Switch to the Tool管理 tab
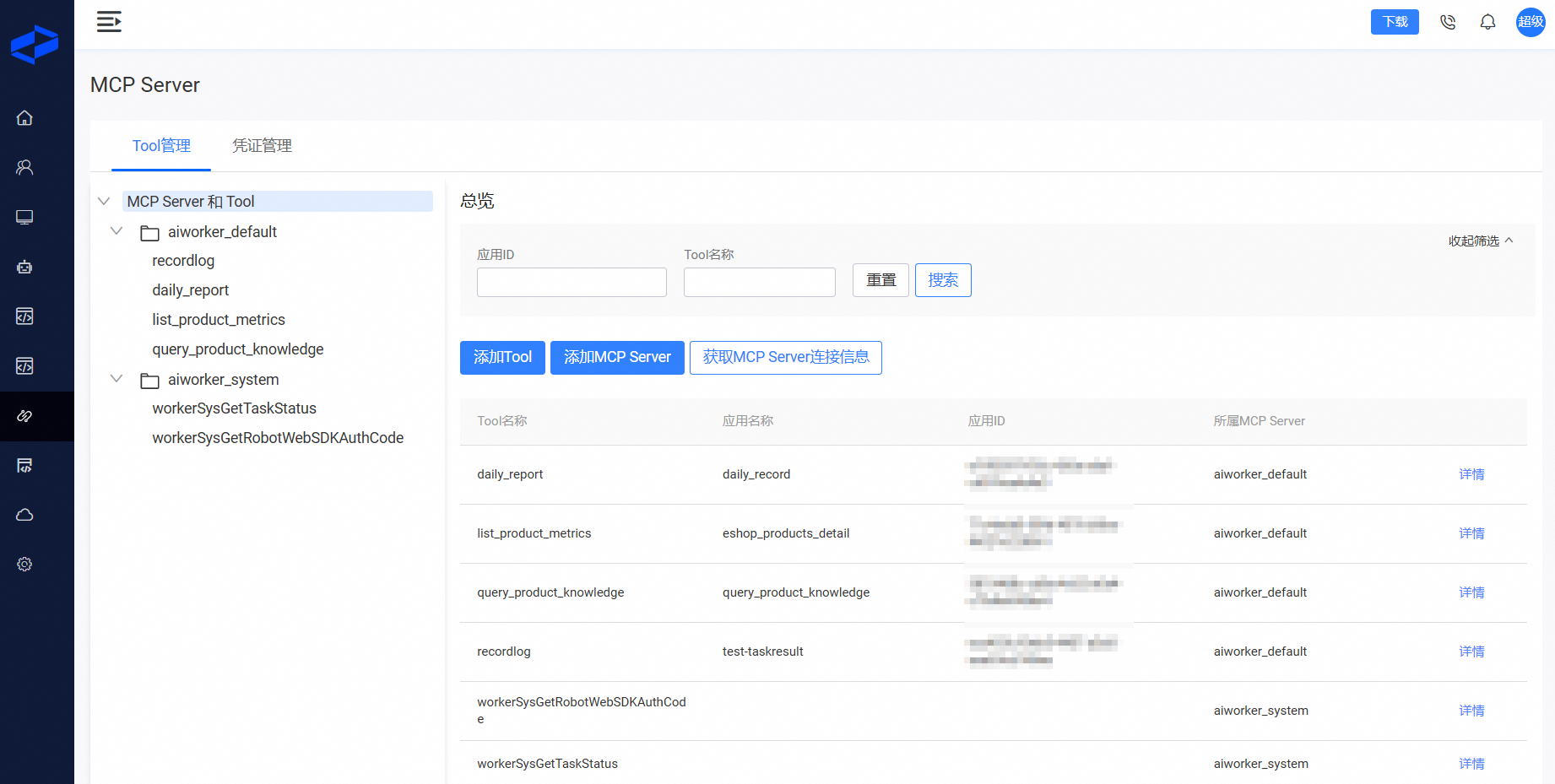 pyautogui.click(x=161, y=146)
